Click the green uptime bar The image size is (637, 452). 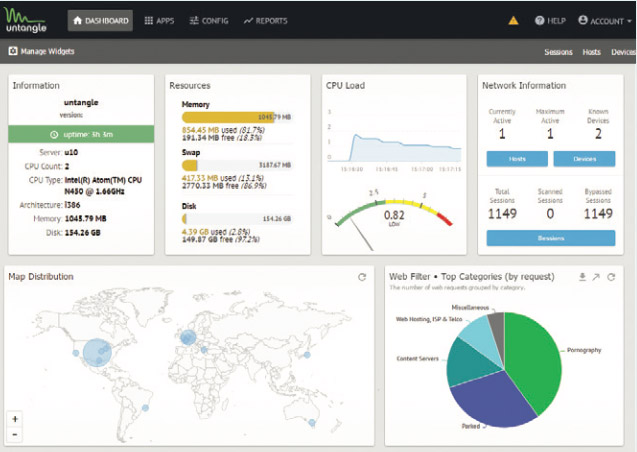click(x=81, y=134)
